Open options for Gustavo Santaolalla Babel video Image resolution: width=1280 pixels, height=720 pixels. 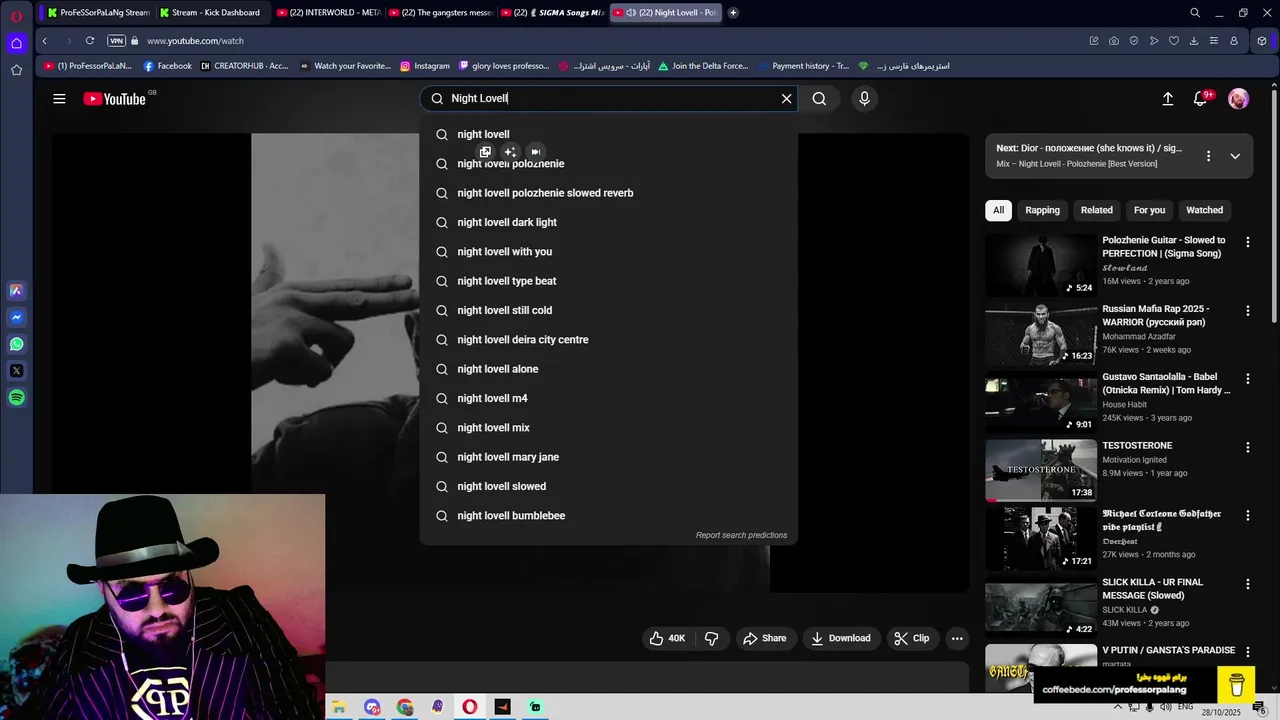click(1247, 379)
